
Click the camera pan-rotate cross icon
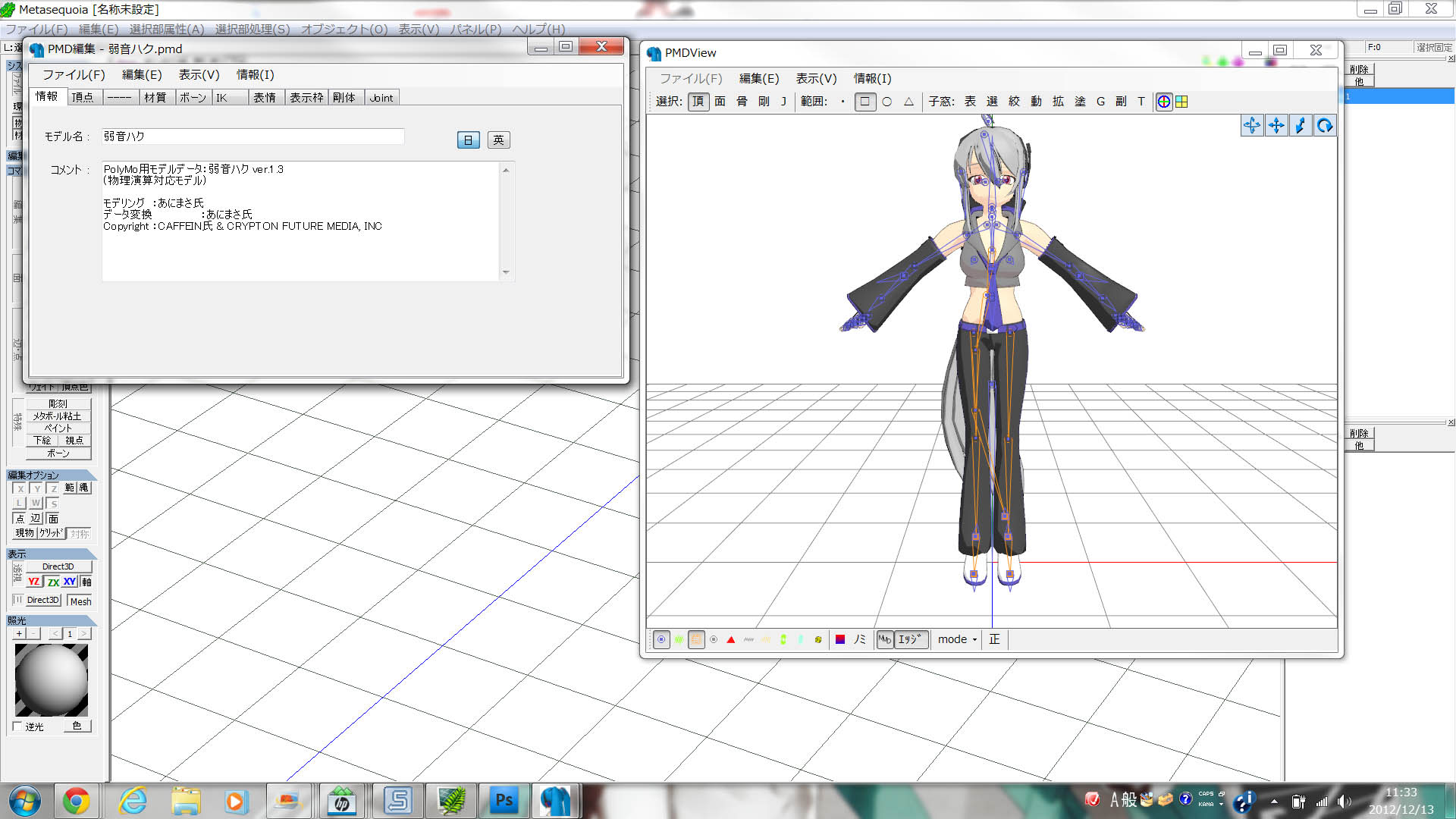click(x=1252, y=126)
